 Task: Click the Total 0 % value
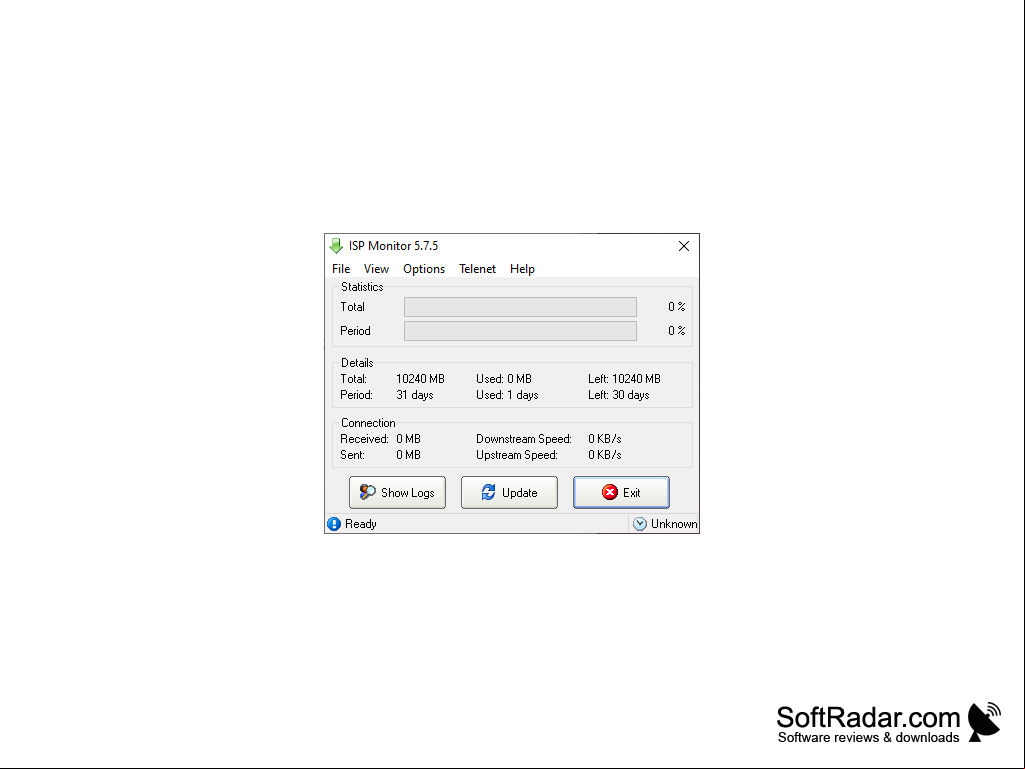(x=677, y=307)
